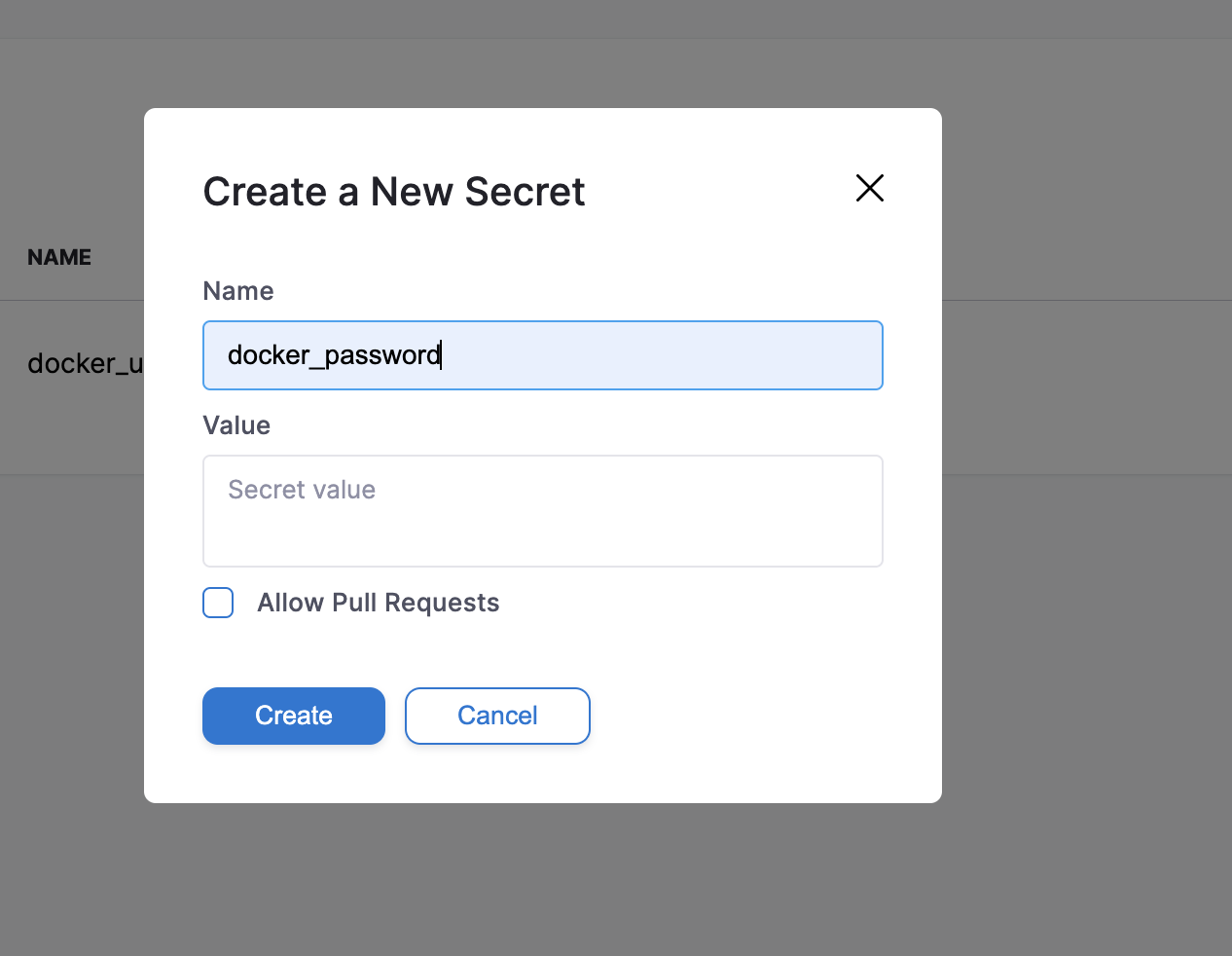The height and width of the screenshot is (956, 1232).
Task: Click into the Secret value text area
Action: (x=542, y=511)
